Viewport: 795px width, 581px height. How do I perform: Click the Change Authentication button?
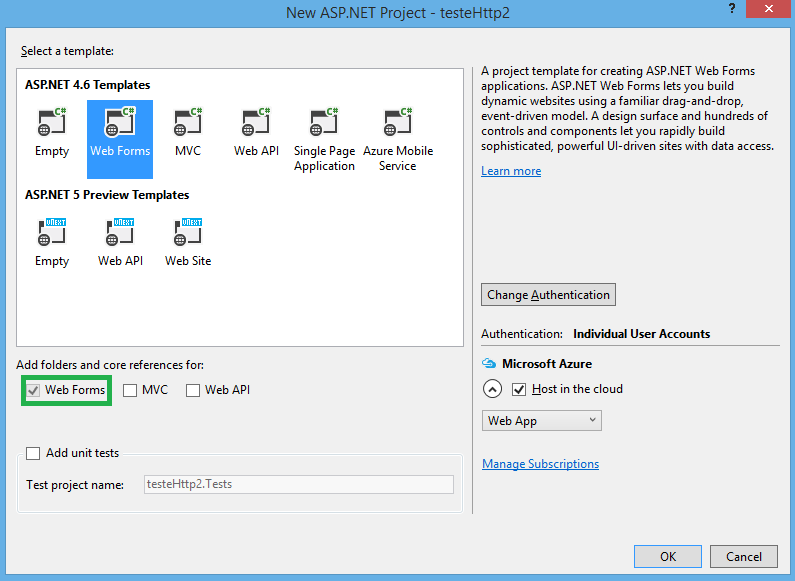[x=548, y=295]
